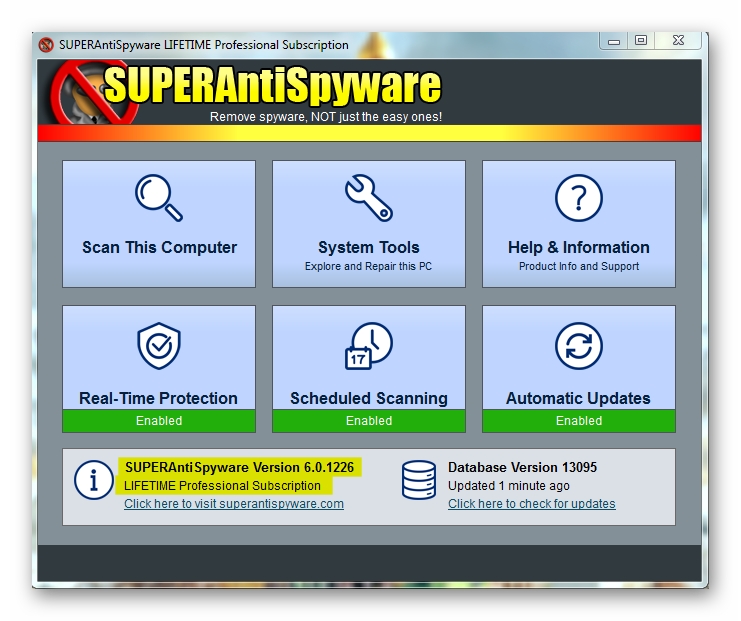Click 'SUPERAntiSpyware Version 6.0.1226' text
The height and width of the screenshot is (621, 741).
240,467
